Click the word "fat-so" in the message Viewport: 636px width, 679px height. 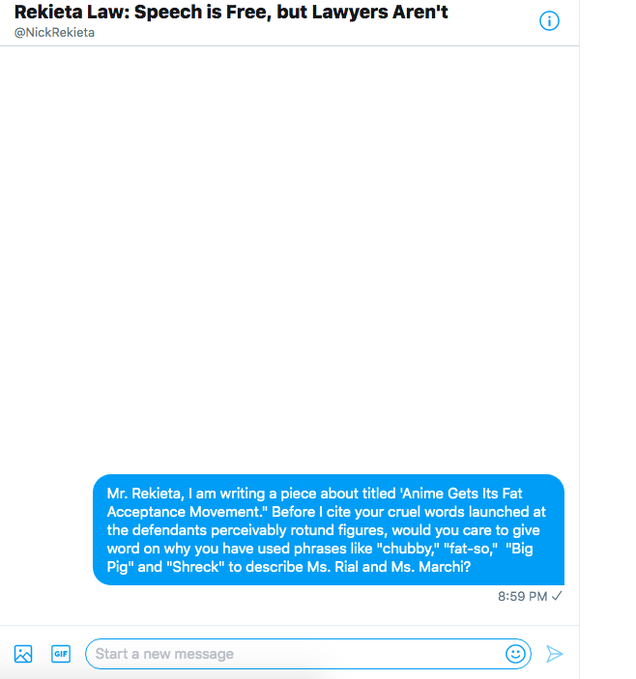point(471,549)
